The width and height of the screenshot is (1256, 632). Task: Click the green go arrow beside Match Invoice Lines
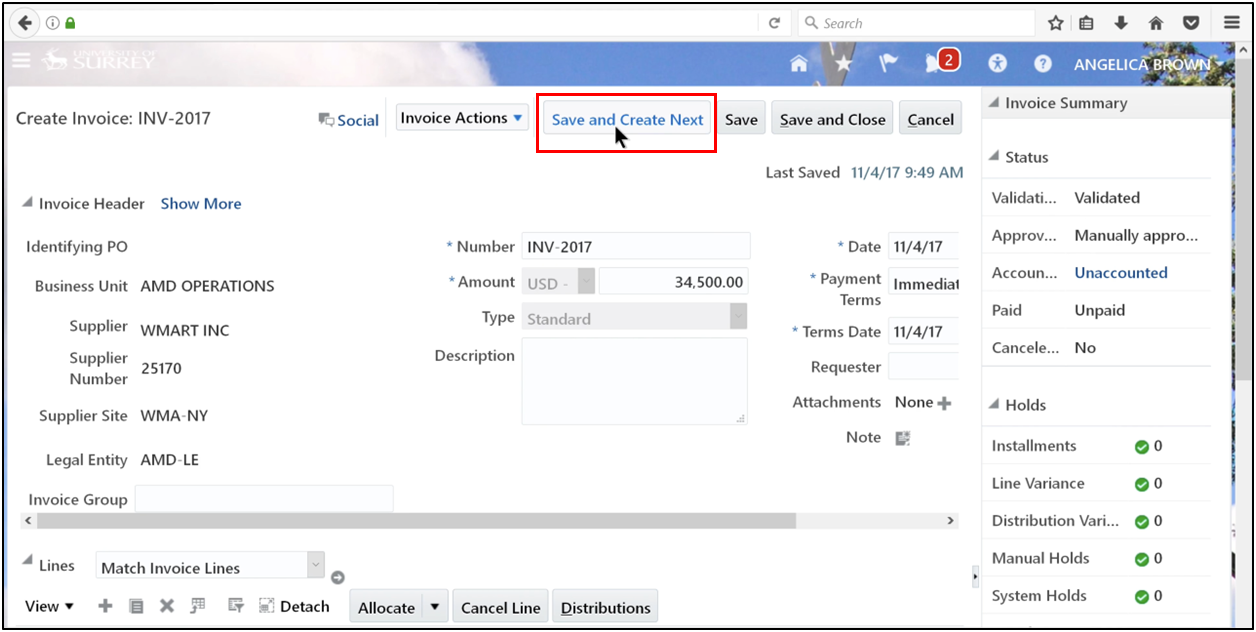(x=337, y=575)
